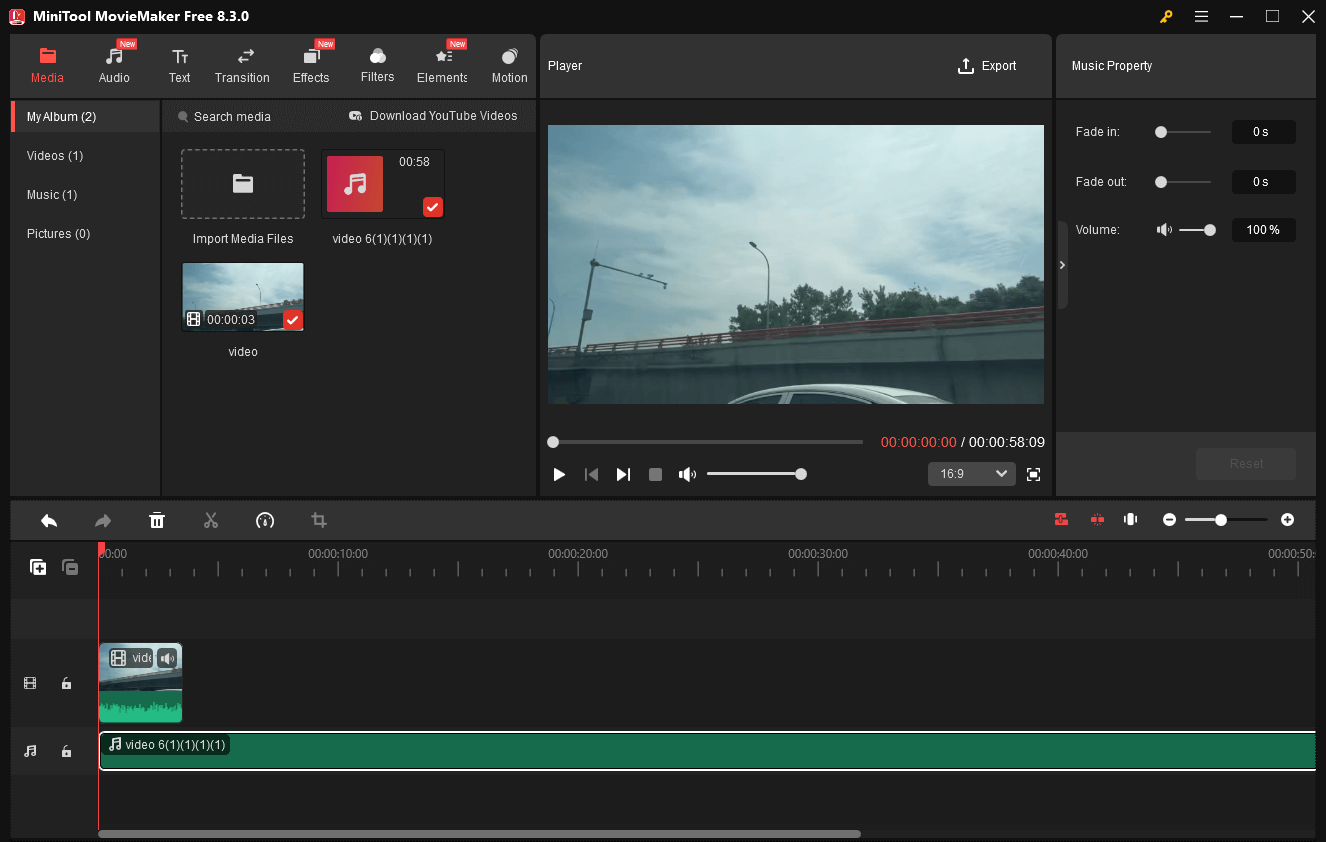
Task: Click the Export button
Action: (987, 66)
